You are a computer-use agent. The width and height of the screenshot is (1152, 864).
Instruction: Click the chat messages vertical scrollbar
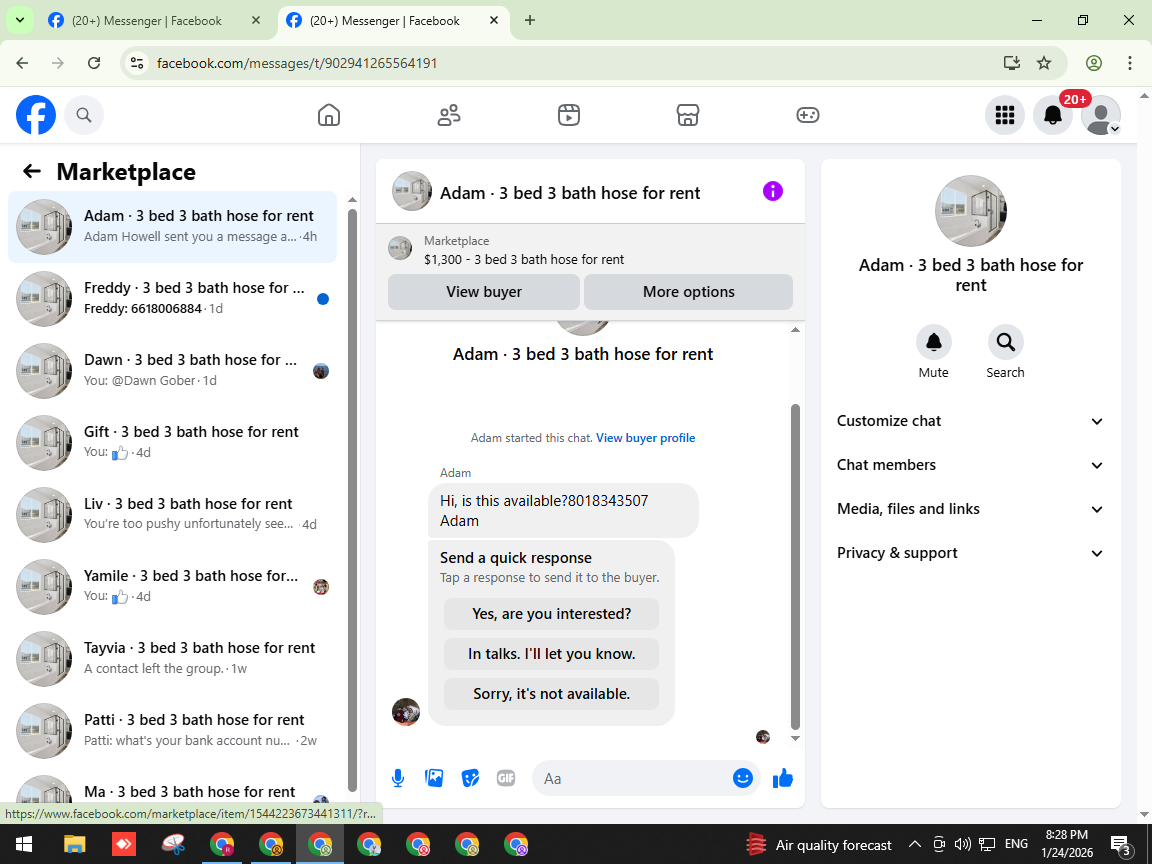[x=795, y=566]
